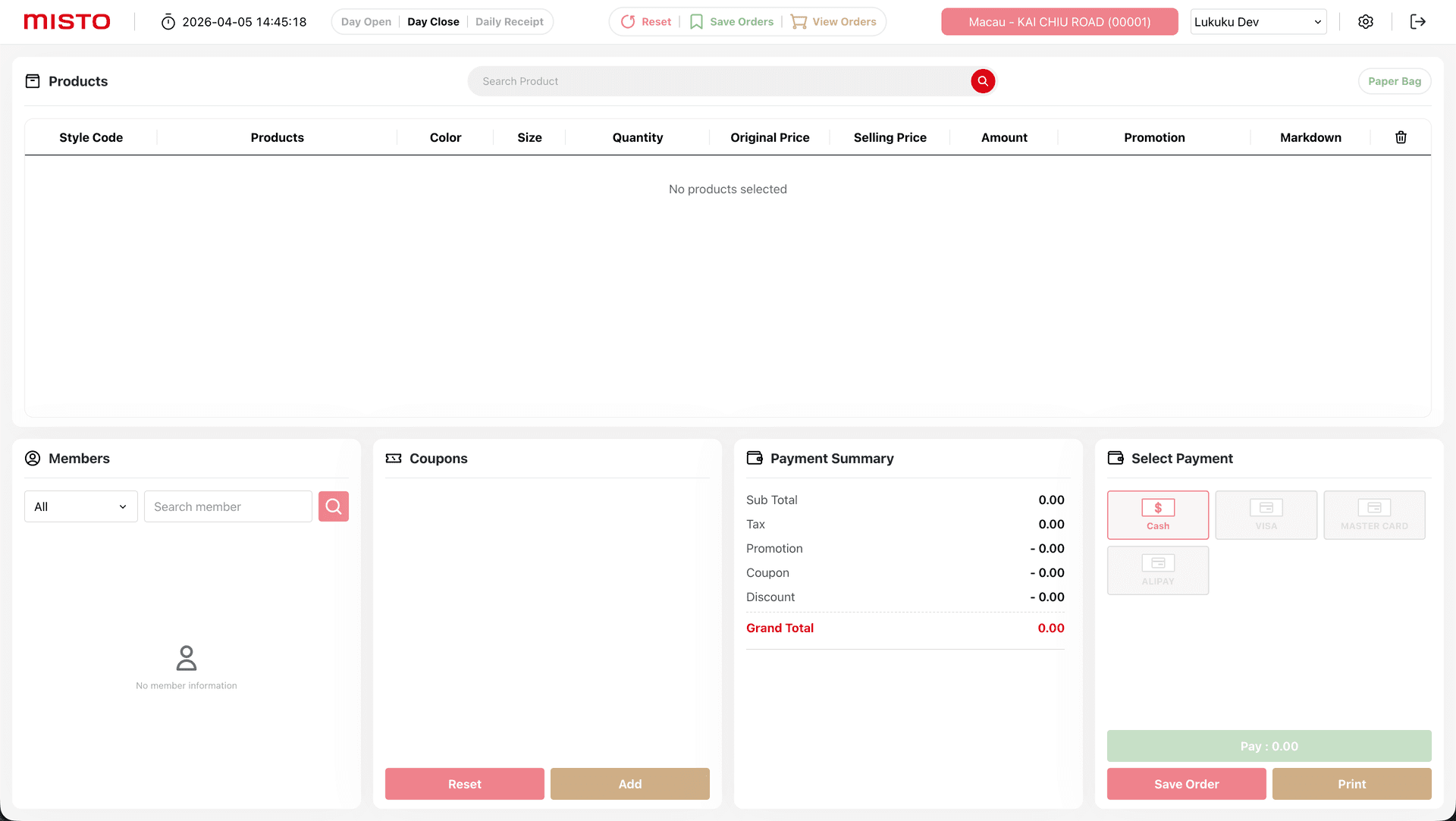The image size is (1456, 821).
Task: Click the Save Order button
Action: (1186, 784)
